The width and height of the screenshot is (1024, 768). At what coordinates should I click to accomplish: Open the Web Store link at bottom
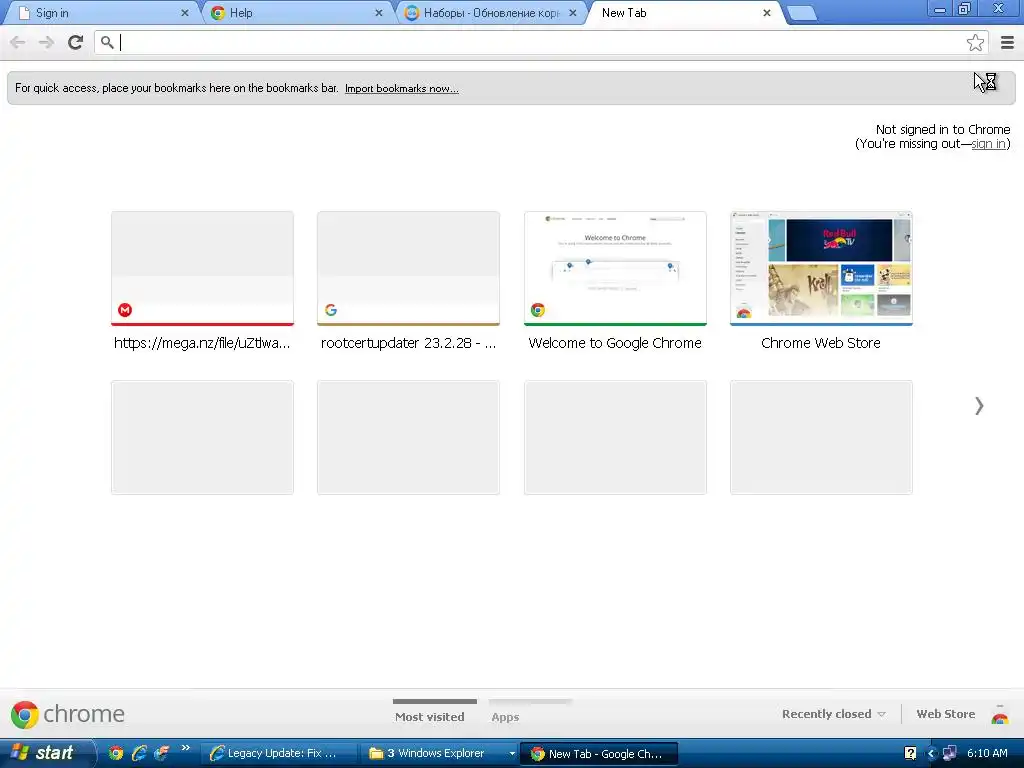point(946,714)
